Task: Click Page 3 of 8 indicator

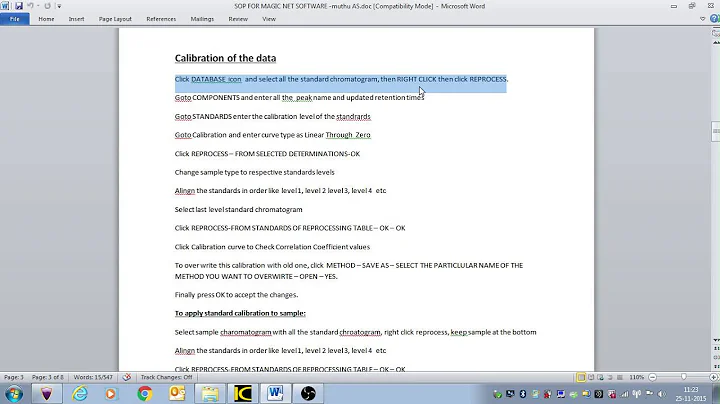Action: tap(47, 377)
